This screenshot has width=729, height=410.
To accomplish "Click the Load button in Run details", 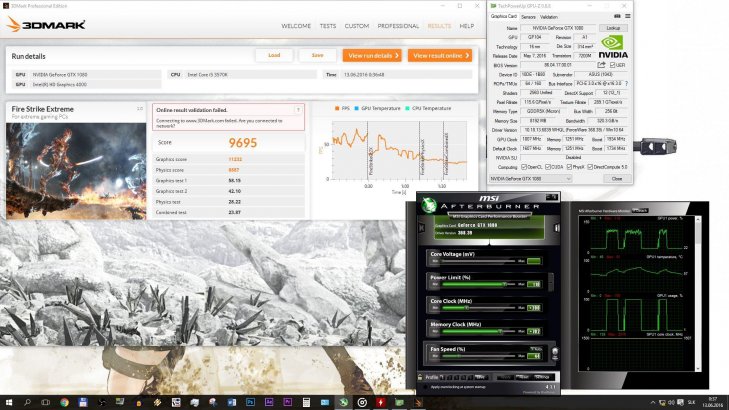I will (274, 55).
